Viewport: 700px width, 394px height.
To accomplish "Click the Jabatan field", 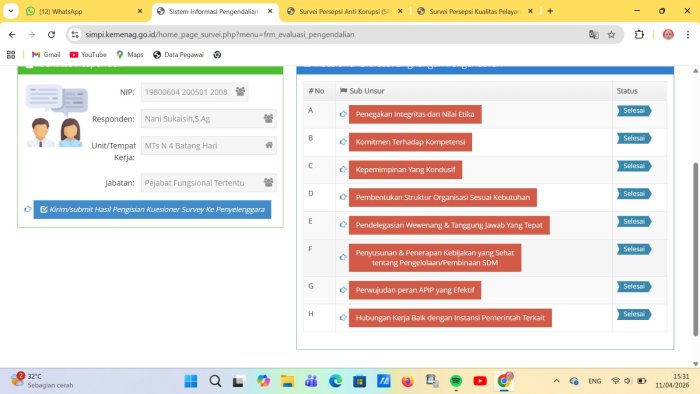I will pyautogui.click(x=208, y=182).
